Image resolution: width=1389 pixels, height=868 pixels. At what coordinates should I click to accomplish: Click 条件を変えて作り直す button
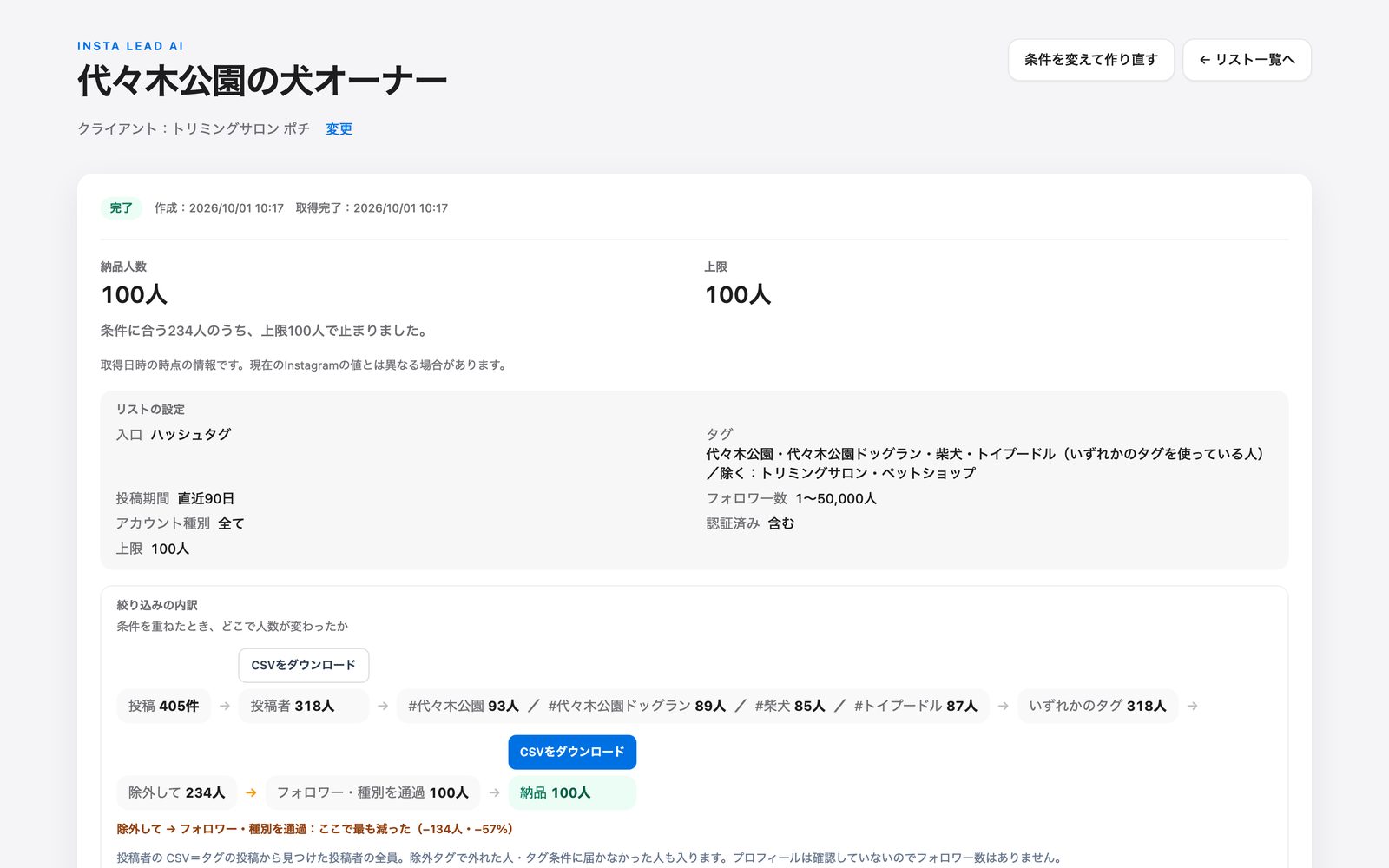coord(1090,60)
